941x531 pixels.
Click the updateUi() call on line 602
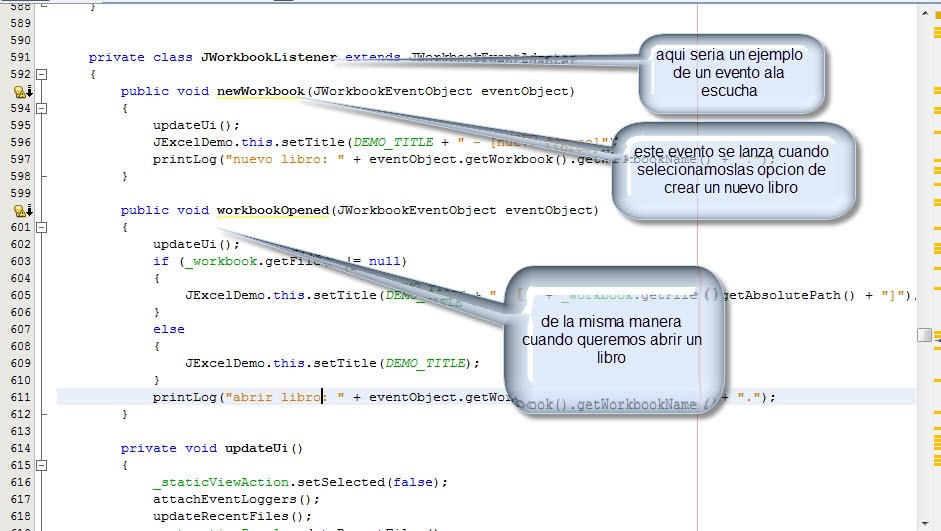click(196, 244)
